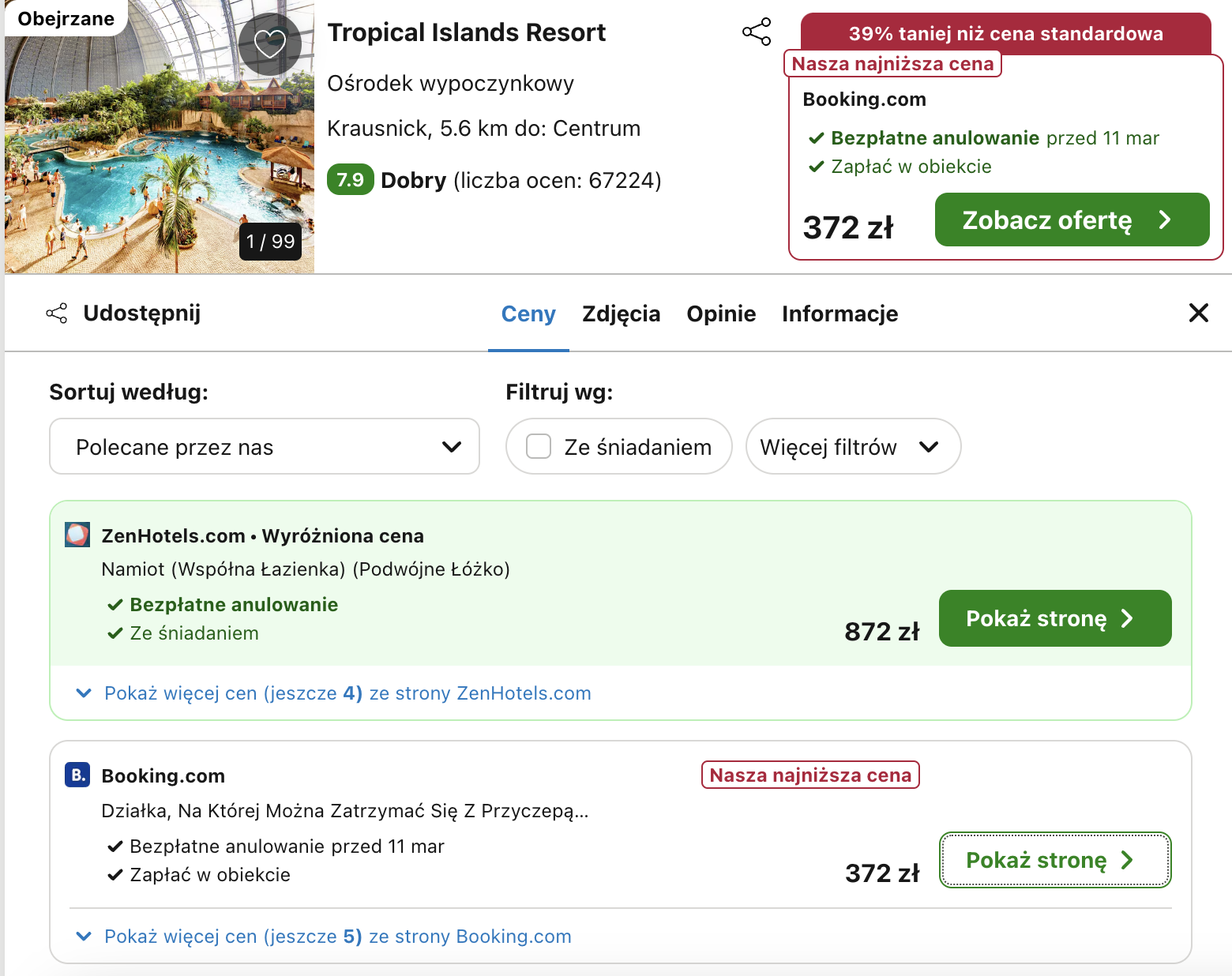Save hotel with the heart icon
This screenshot has width=1232, height=976.
coord(270,44)
